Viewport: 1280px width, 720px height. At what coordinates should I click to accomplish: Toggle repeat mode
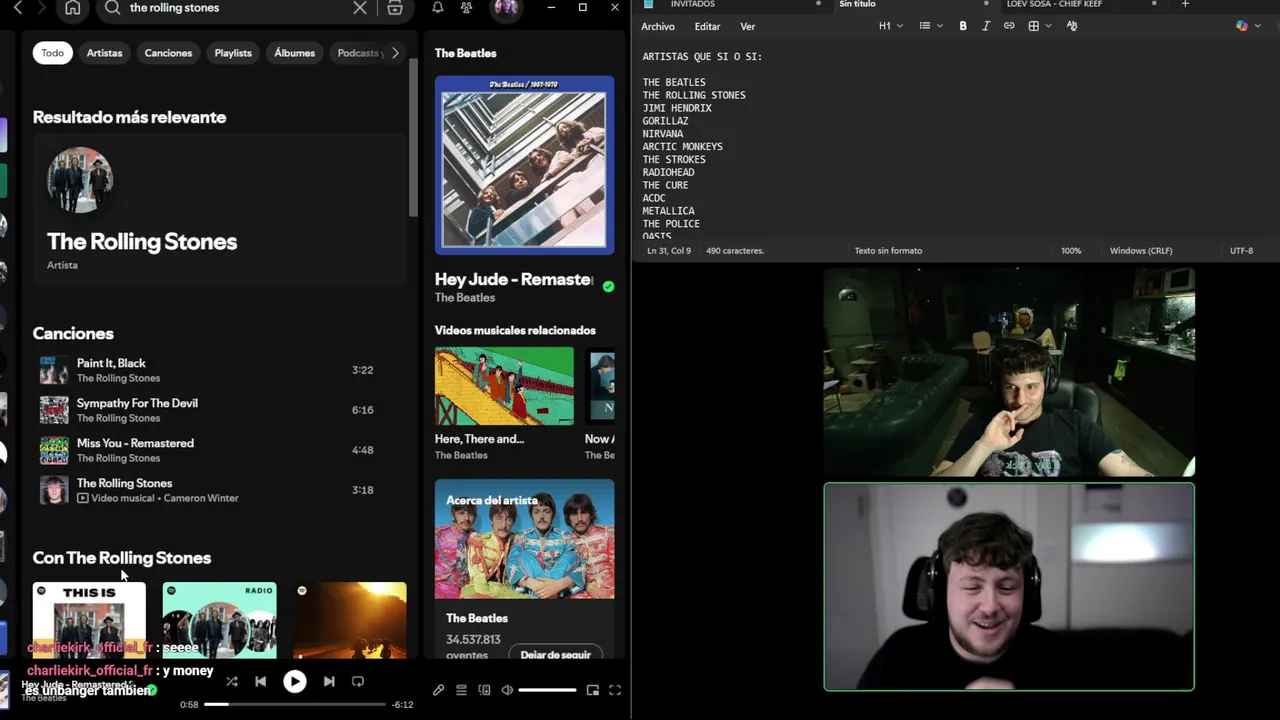(x=358, y=681)
